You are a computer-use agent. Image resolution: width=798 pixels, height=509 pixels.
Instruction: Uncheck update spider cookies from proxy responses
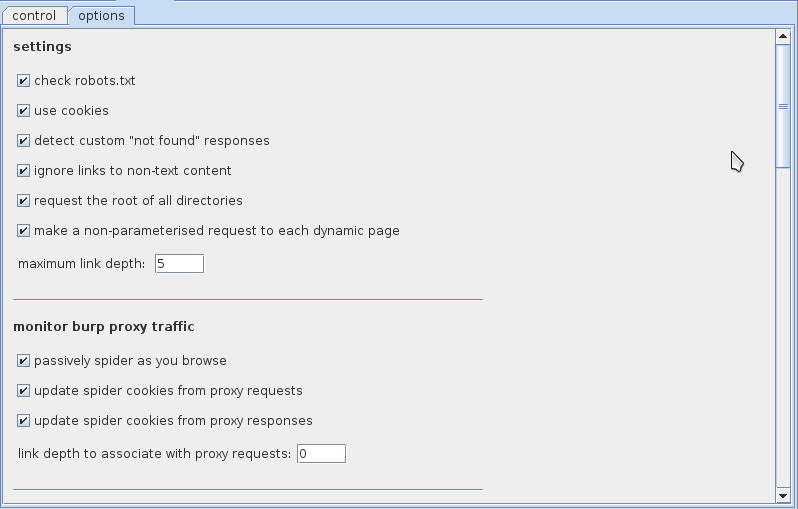pos(23,420)
